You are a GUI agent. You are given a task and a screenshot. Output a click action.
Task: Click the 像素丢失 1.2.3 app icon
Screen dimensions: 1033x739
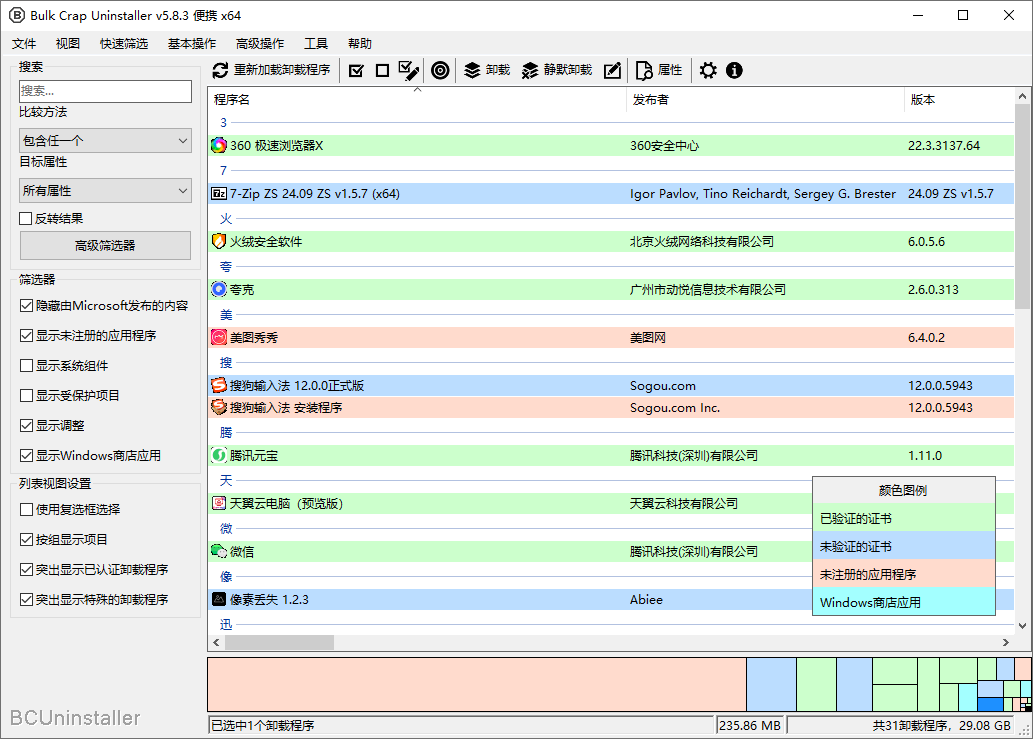tap(219, 599)
